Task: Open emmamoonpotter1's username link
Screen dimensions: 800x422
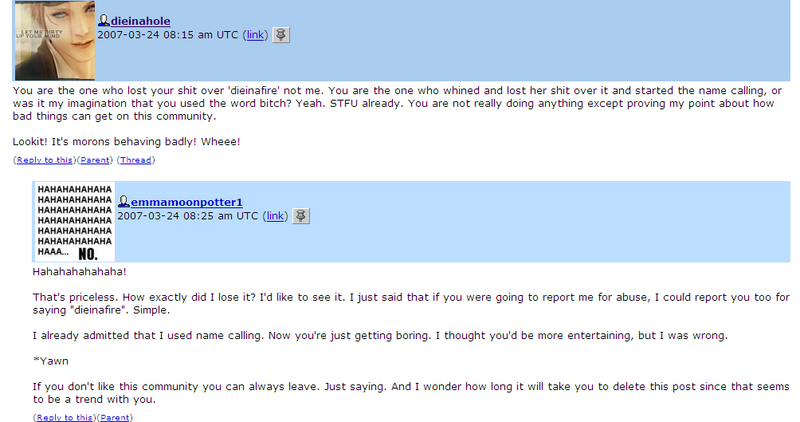Action: (x=187, y=202)
